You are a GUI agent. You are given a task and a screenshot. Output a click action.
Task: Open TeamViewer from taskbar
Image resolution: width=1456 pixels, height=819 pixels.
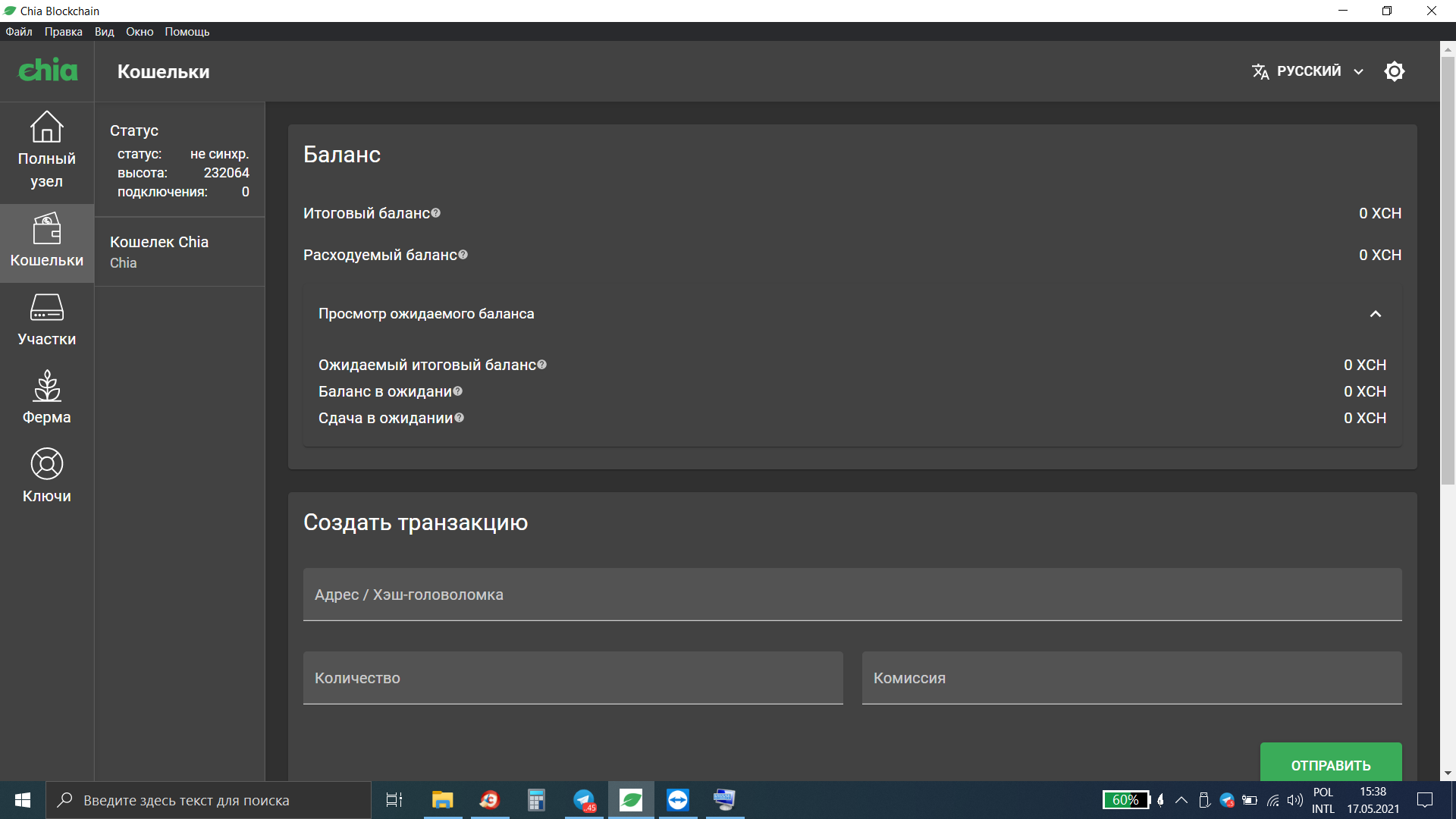point(678,800)
